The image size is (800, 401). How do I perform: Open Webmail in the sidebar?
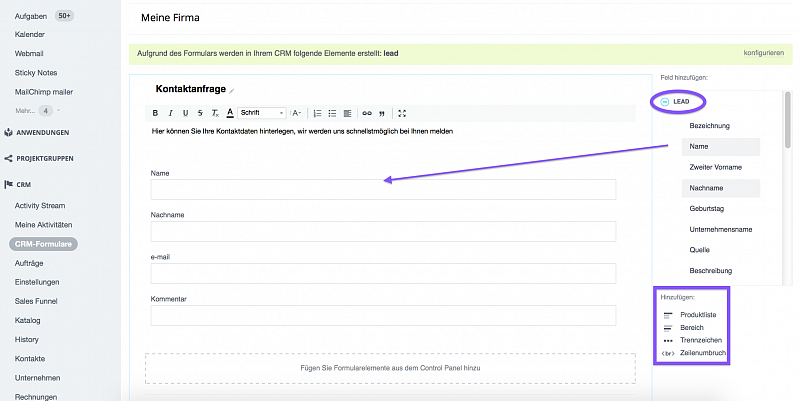pyautogui.click(x=29, y=54)
